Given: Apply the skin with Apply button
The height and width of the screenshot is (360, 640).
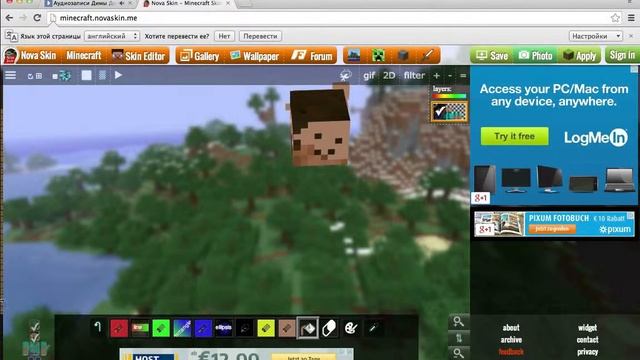Looking at the screenshot, I should pos(580,56).
